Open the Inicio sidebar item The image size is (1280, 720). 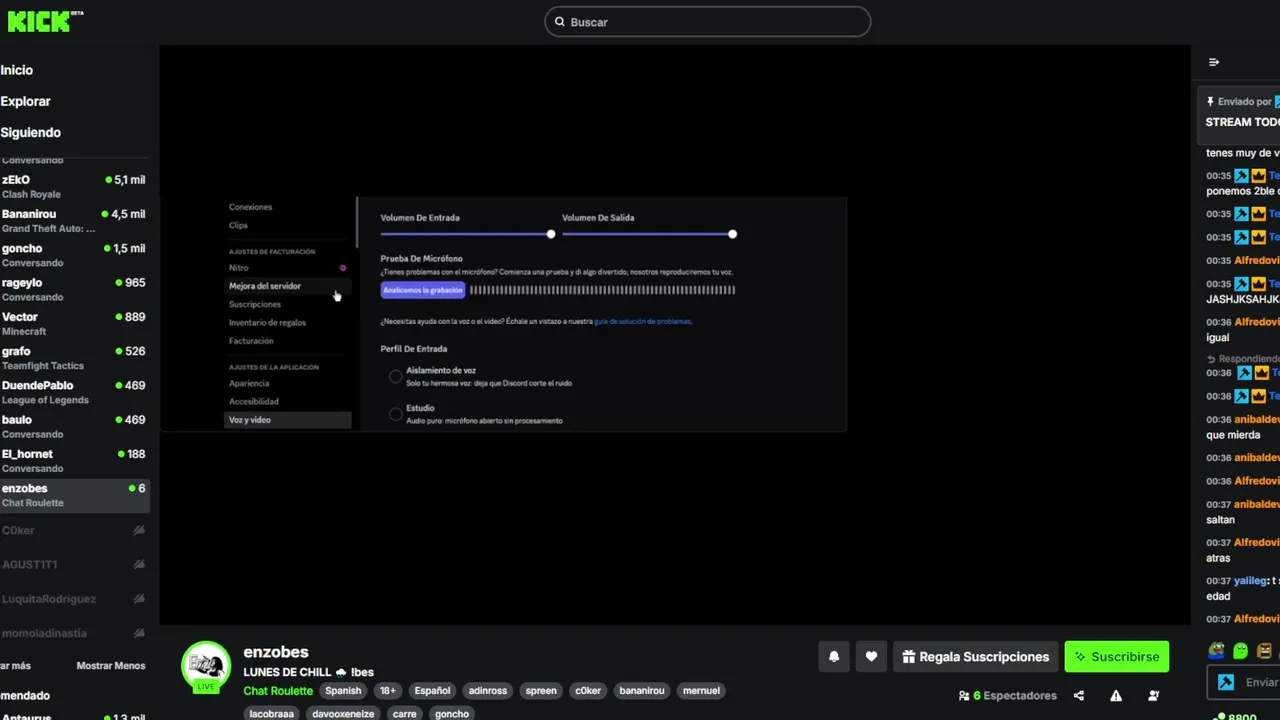pos(17,70)
